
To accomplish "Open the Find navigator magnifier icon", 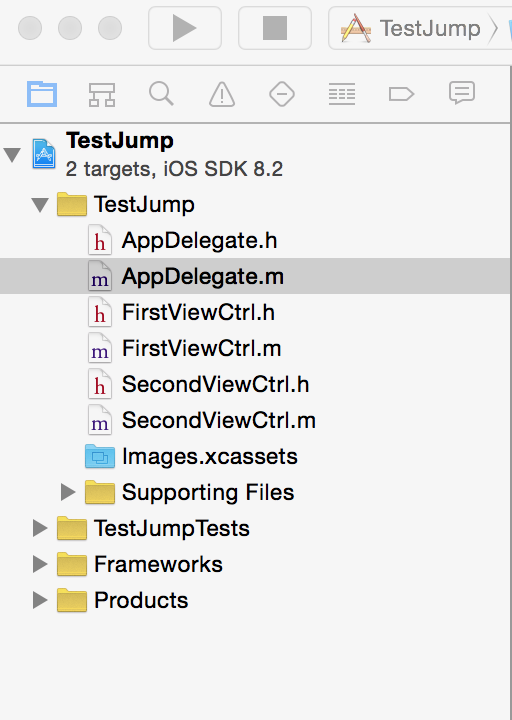I will pos(161,94).
